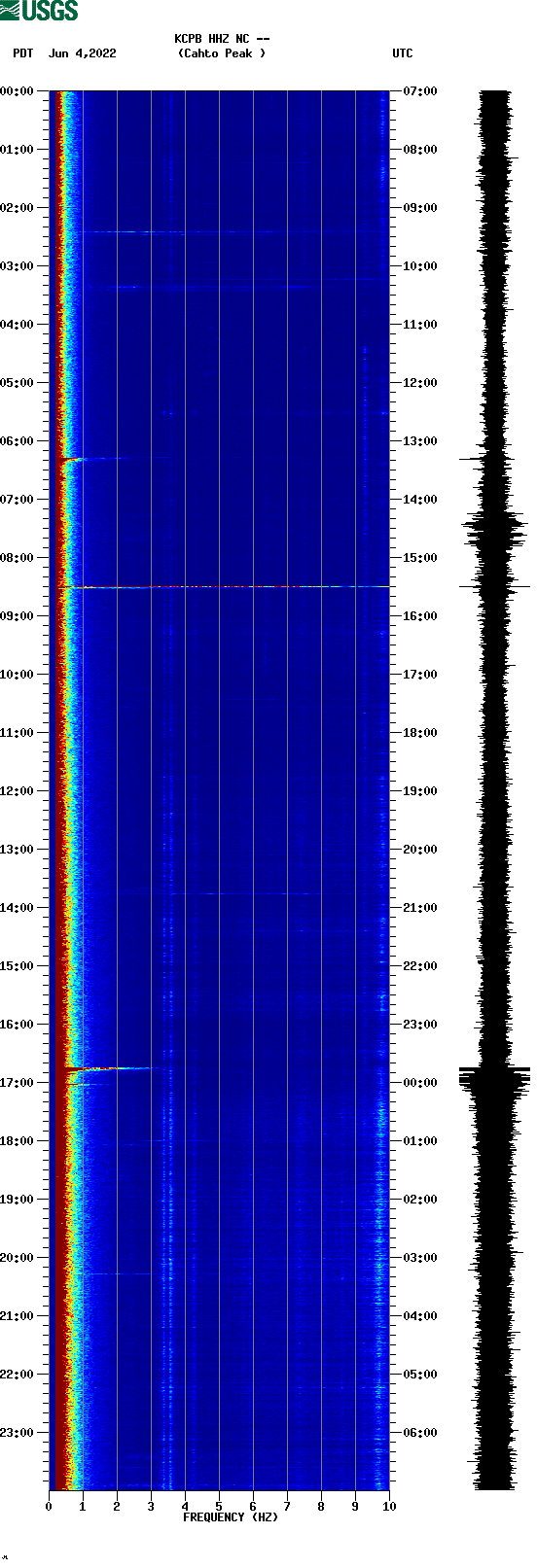Click the 12:00 PDT time label
The width and height of the screenshot is (537, 1568).
pos(18,791)
